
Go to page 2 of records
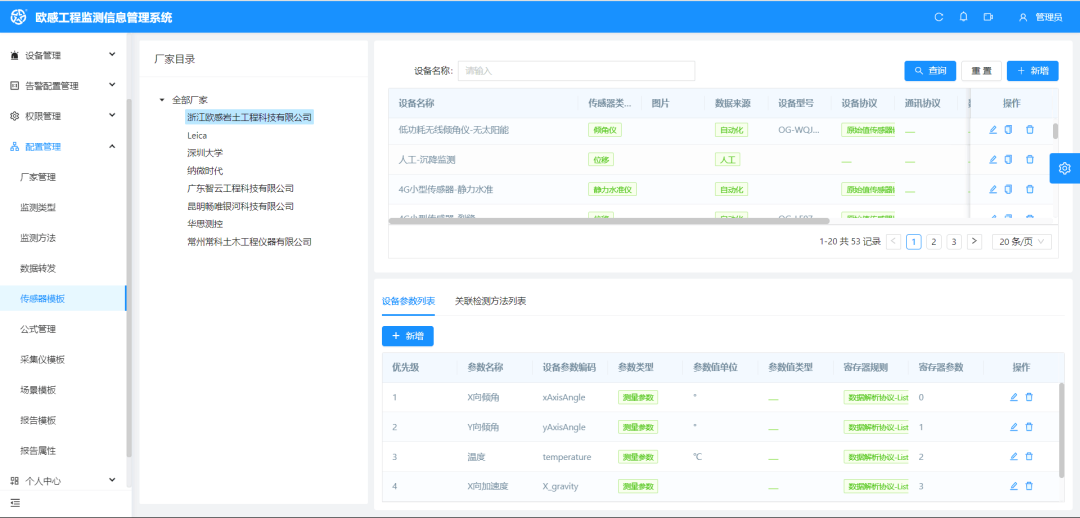933,242
